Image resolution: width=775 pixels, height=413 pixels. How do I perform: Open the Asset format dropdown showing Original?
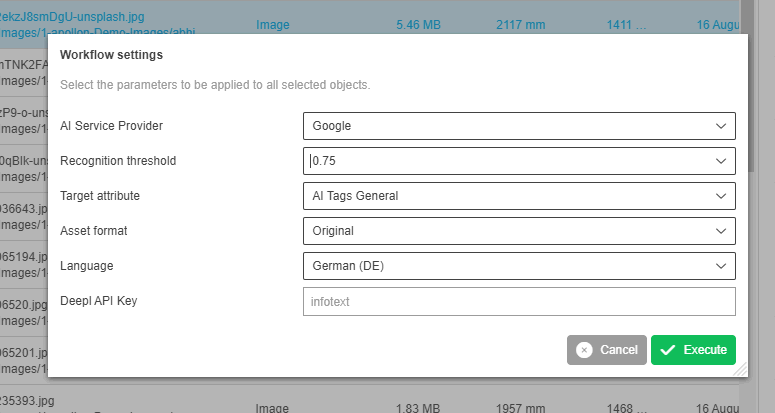pos(518,231)
